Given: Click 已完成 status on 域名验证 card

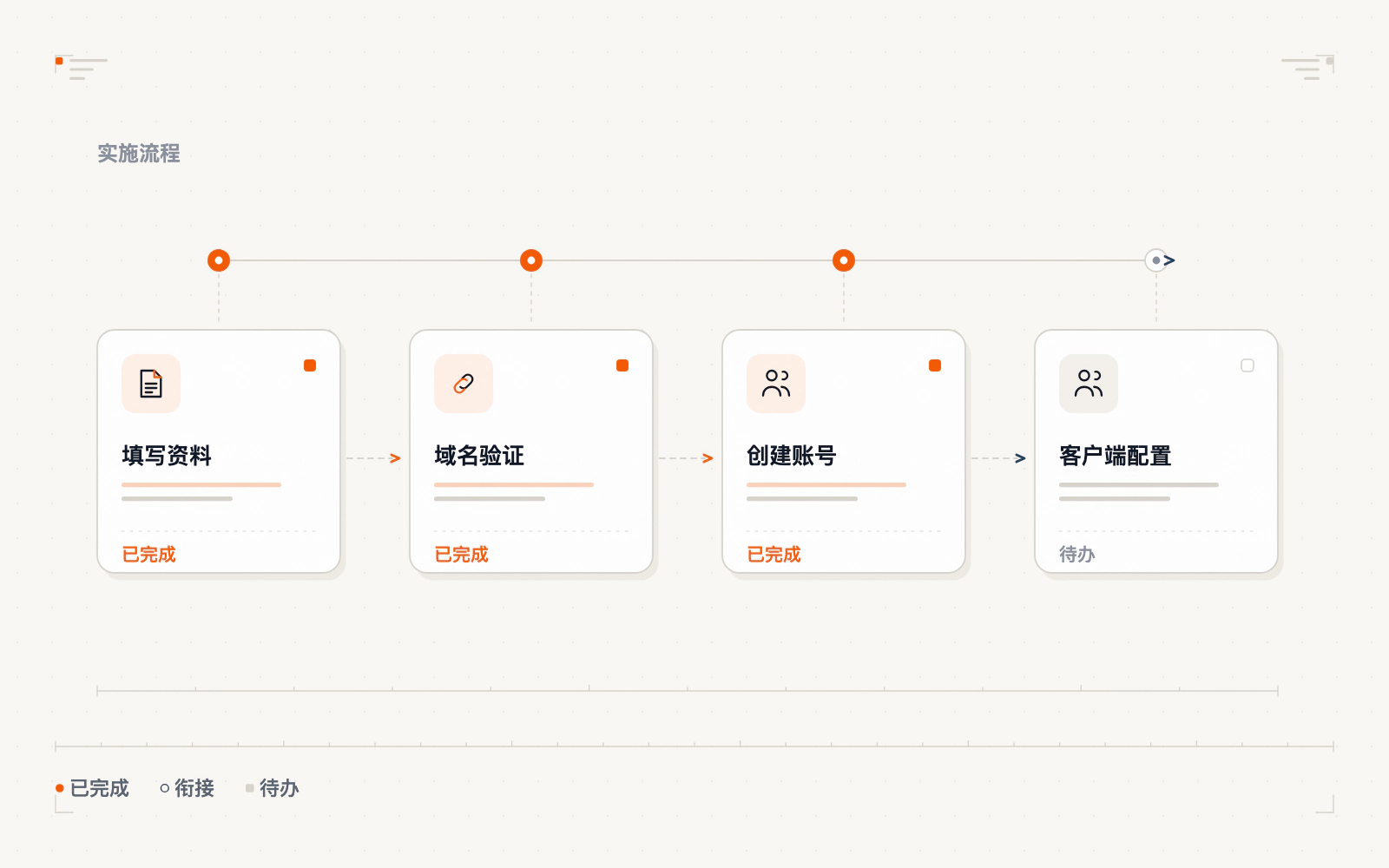Looking at the screenshot, I should (x=461, y=555).
